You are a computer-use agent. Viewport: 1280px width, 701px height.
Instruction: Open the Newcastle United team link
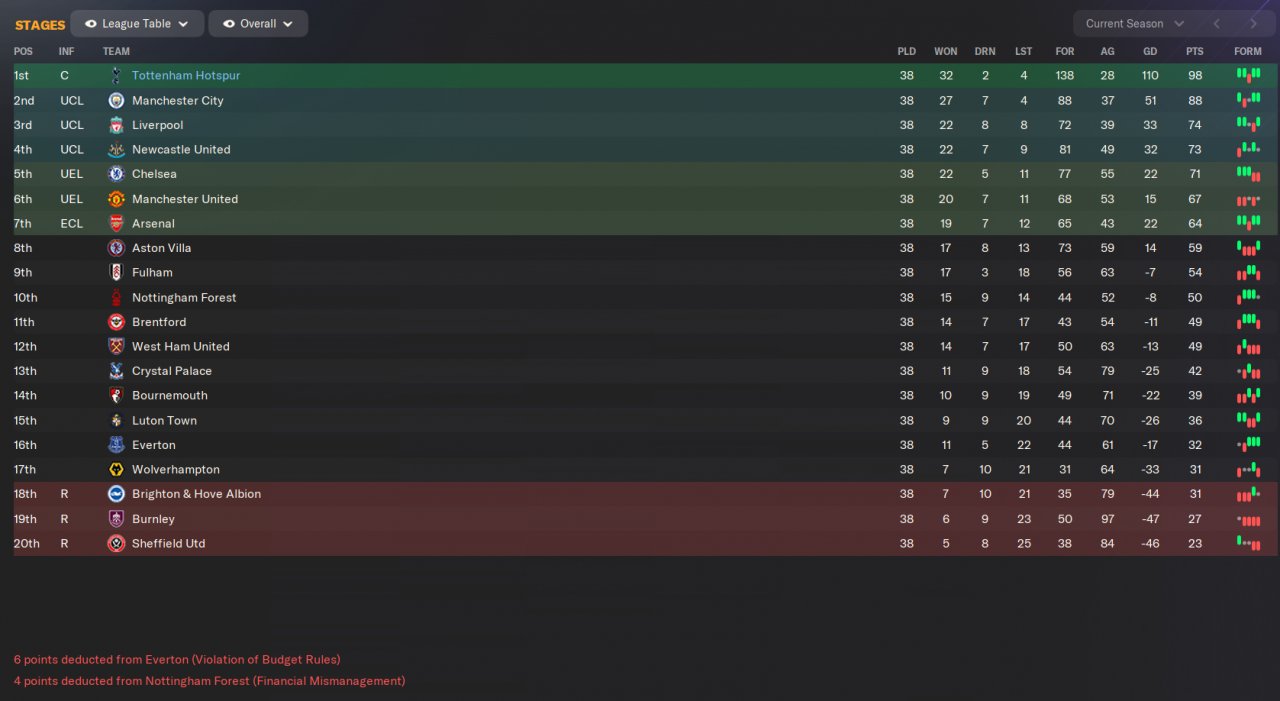[x=181, y=150]
